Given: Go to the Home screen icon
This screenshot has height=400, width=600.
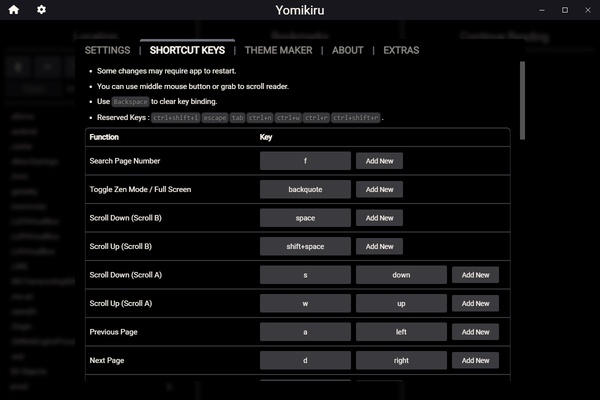Looking at the screenshot, I should 14,10.
